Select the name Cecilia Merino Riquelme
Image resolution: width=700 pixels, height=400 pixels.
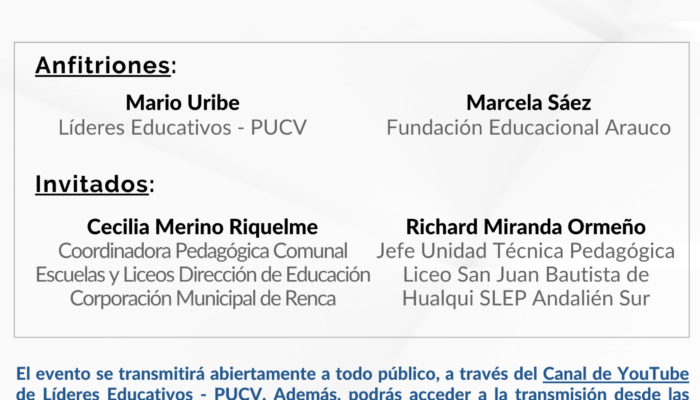[x=202, y=227]
